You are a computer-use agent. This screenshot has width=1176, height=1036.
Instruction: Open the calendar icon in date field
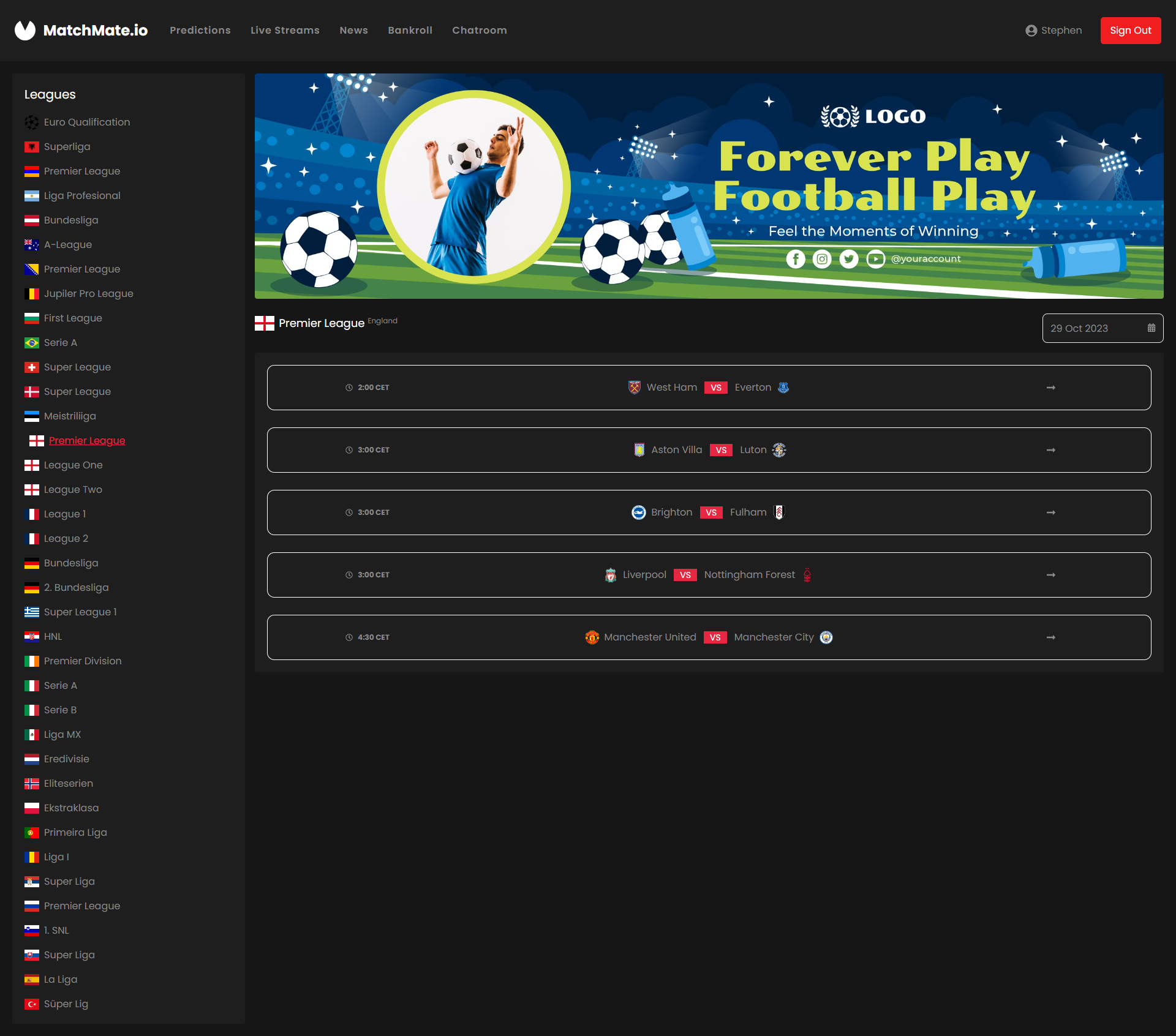click(x=1151, y=328)
